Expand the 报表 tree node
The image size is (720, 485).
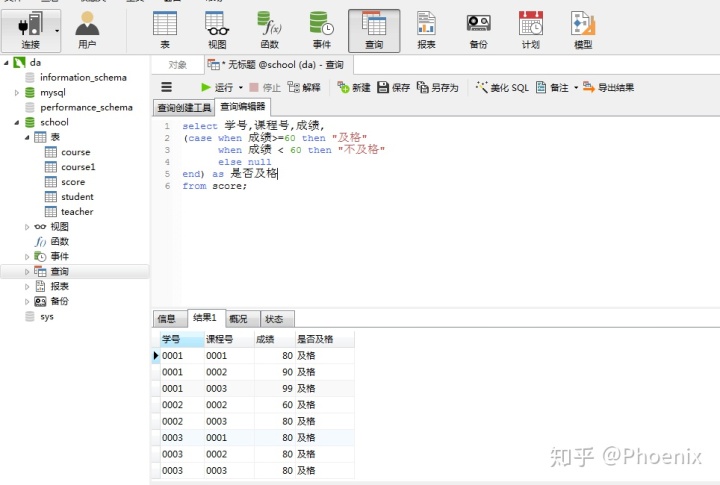(x=27, y=287)
